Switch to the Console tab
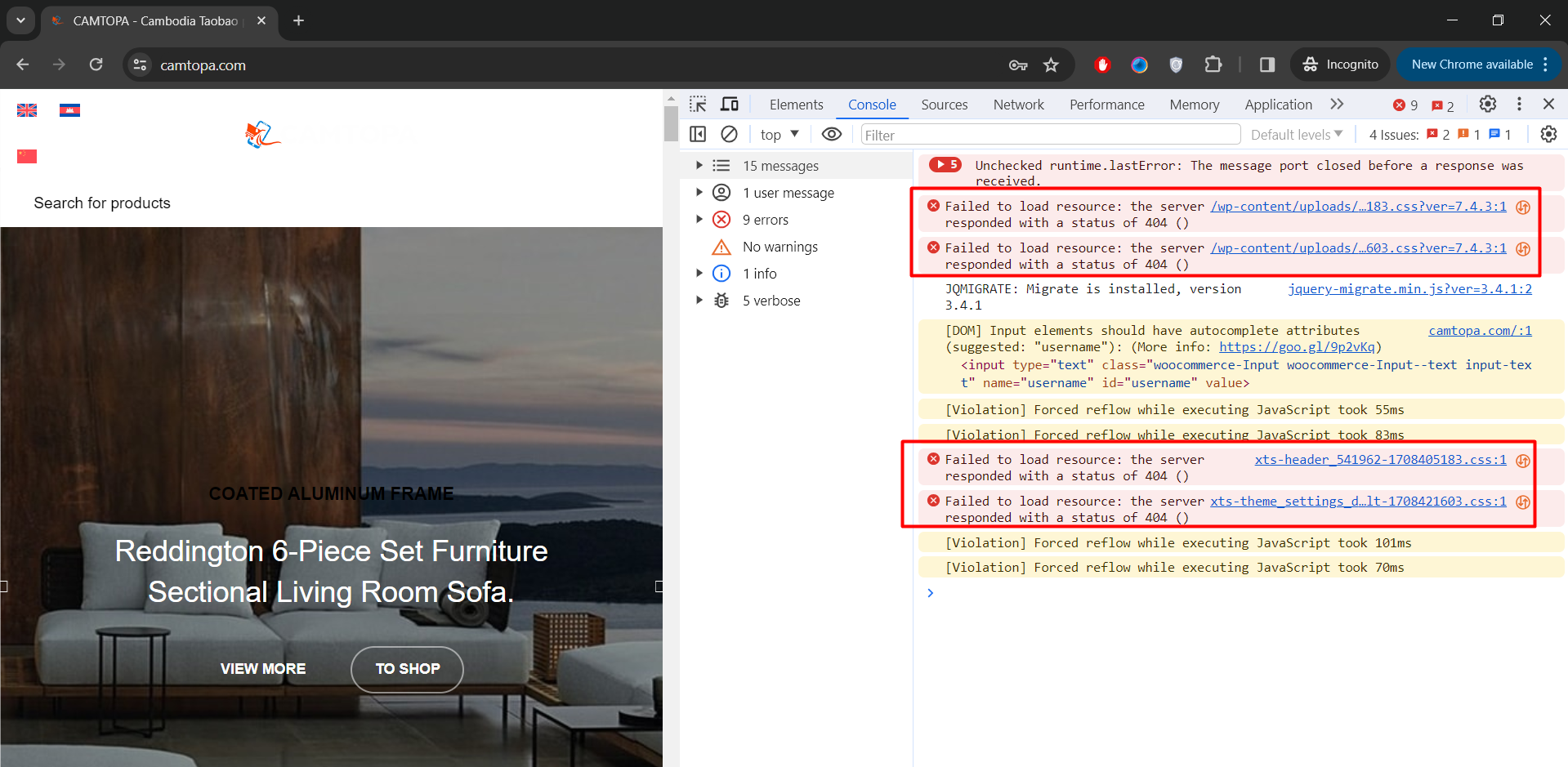The height and width of the screenshot is (767, 1568). pos(872,105)
